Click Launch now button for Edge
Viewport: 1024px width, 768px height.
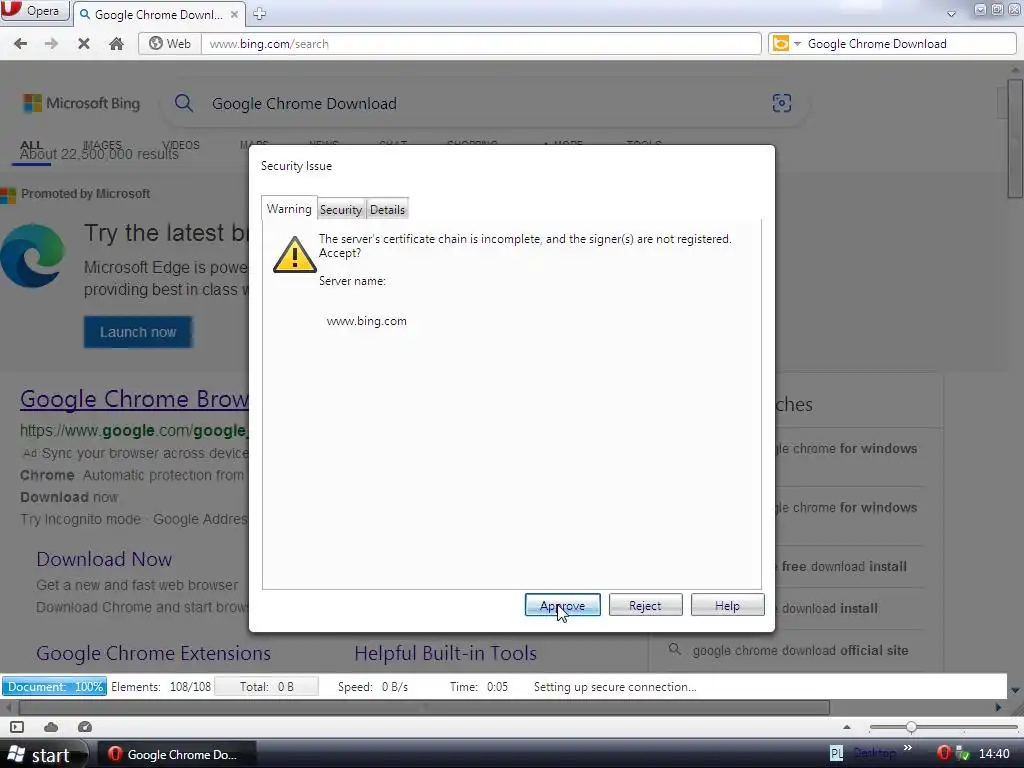click(x=138, y=332)
